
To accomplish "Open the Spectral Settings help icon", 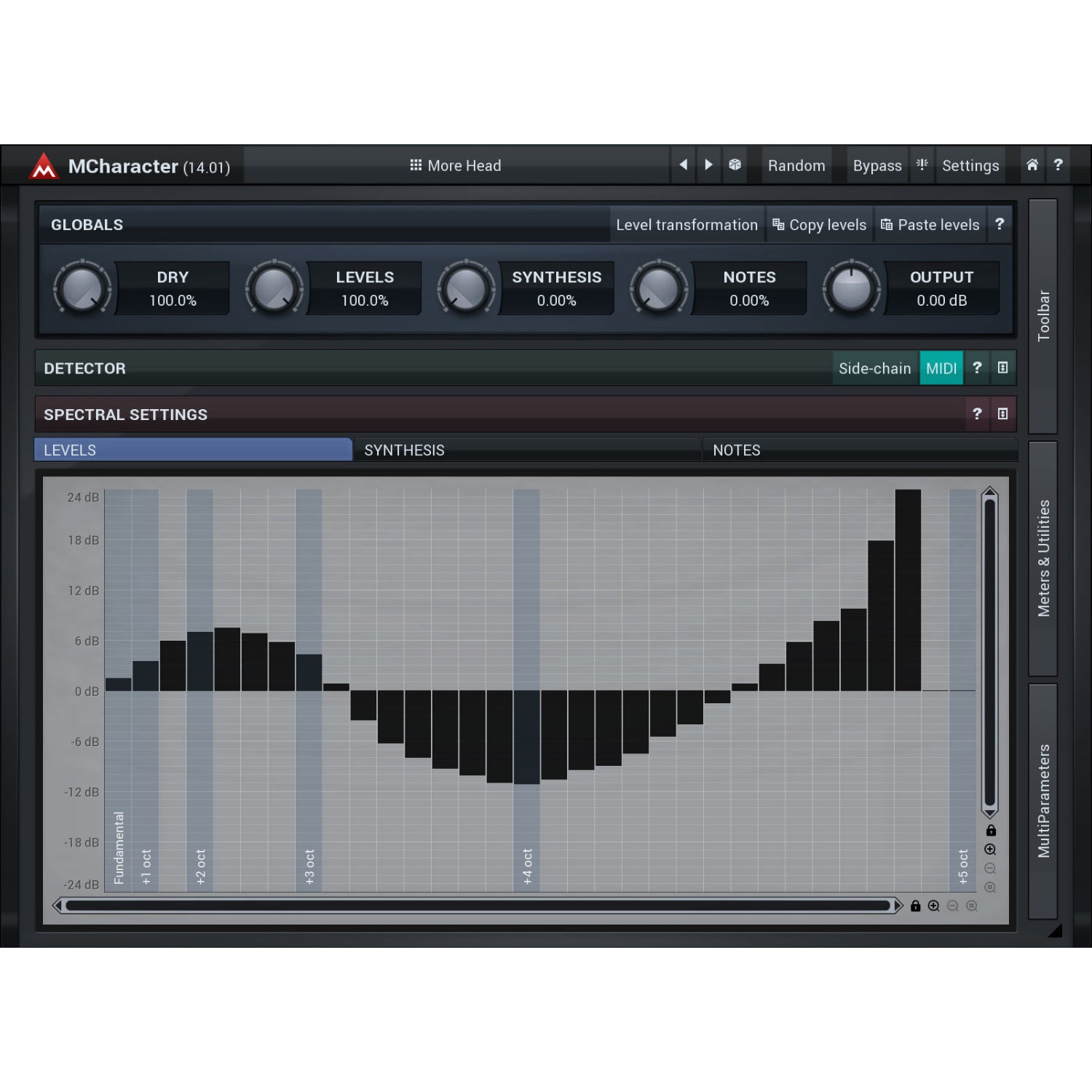I will coord(977,414).
